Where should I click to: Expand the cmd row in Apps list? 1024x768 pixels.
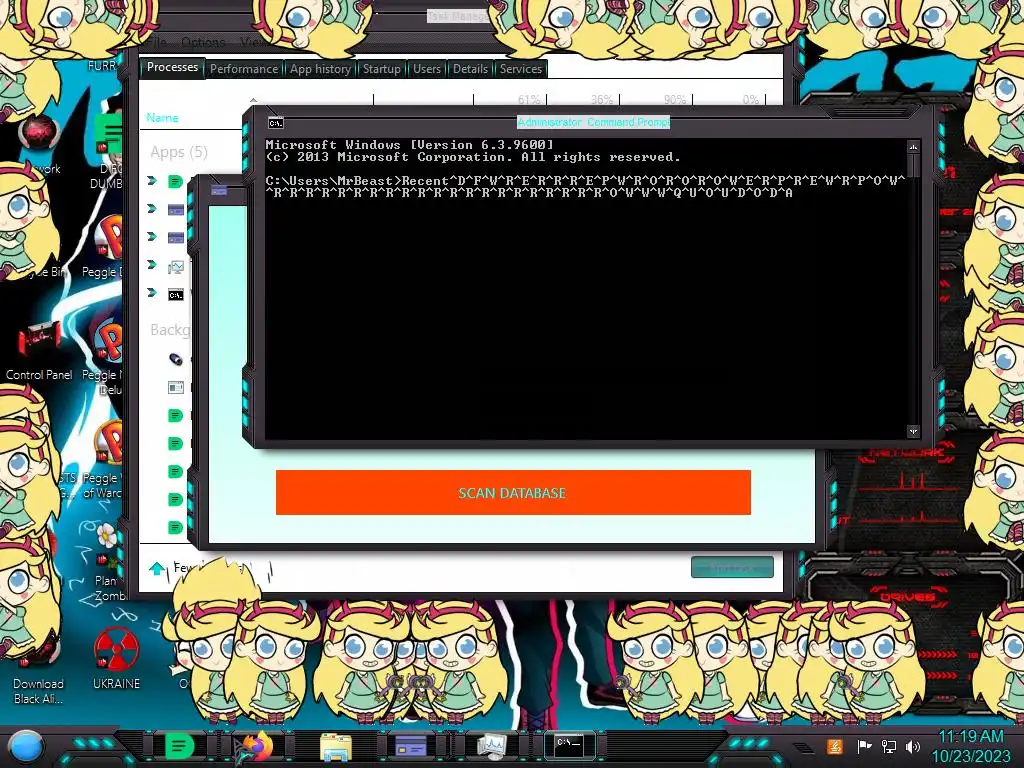[x=152, y=293]
